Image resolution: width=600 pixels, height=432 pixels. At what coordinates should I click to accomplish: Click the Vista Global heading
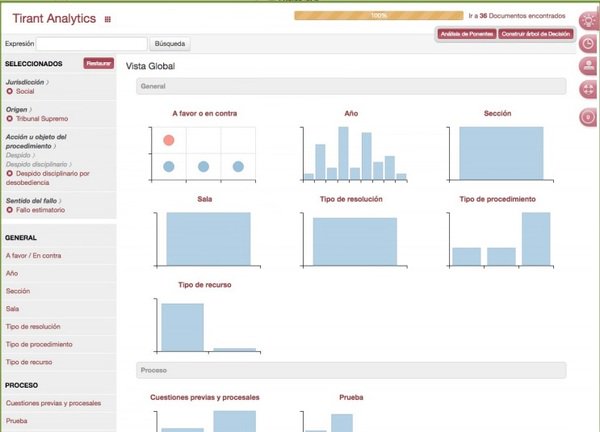tap(150, 66)
